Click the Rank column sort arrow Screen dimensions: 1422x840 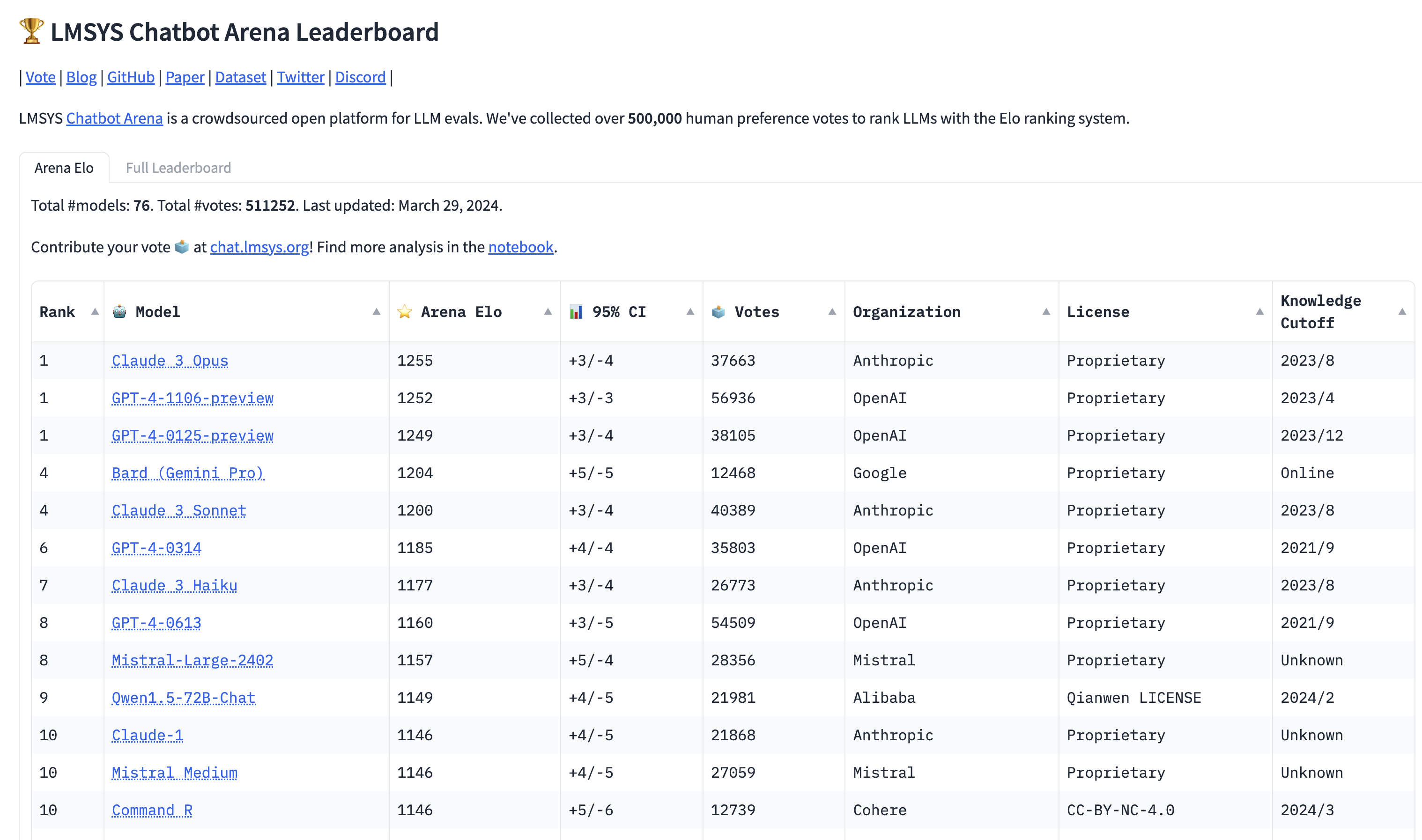(x=95, y=311)
